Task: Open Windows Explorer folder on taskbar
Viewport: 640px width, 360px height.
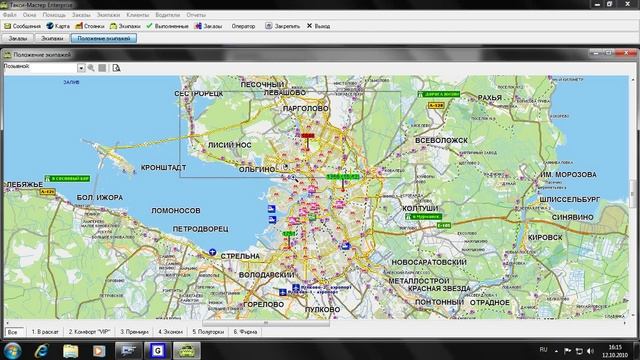Action: [x=70, y=351]
